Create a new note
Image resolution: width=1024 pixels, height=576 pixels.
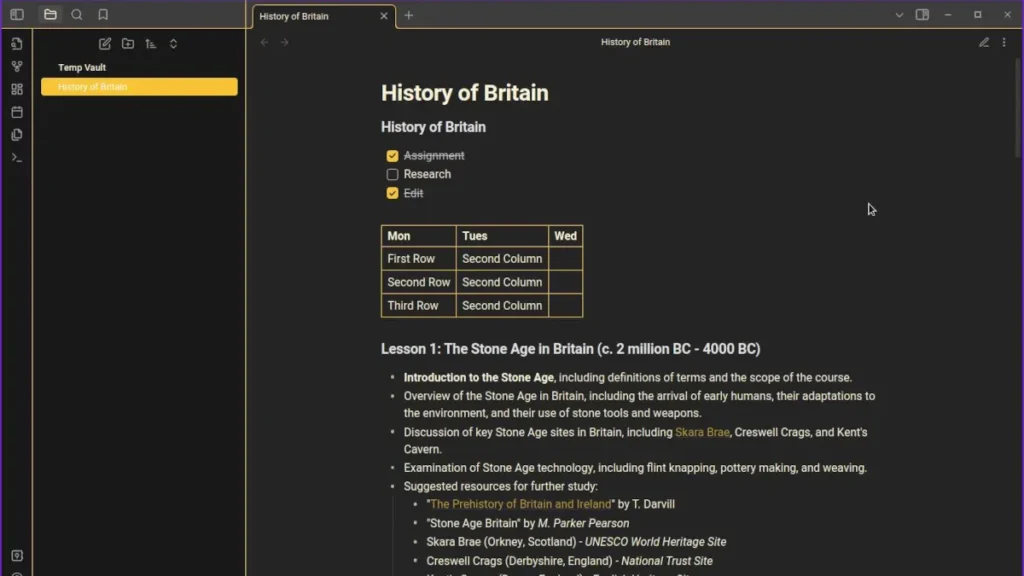(x=104, y=44)
